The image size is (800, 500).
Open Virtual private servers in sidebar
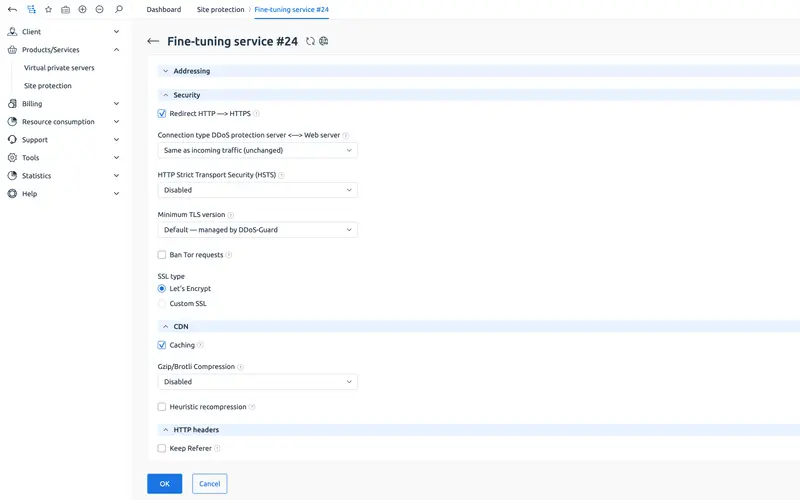[x=59, y=68]
